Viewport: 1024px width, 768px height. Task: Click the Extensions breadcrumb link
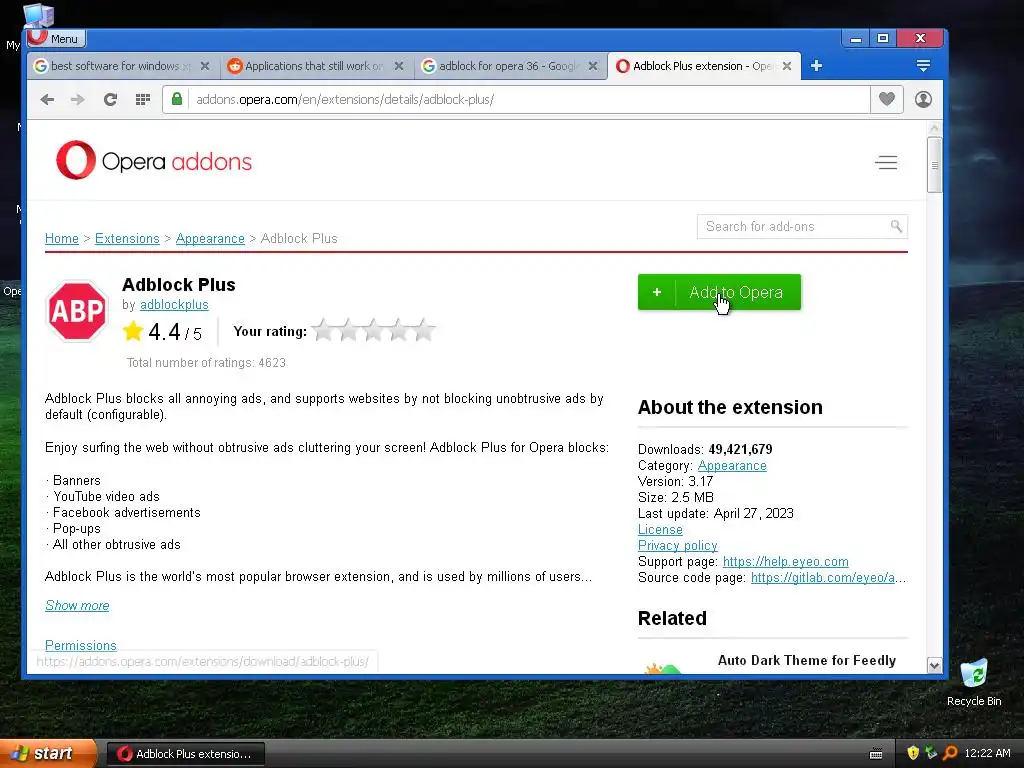[x=127, y=238]
